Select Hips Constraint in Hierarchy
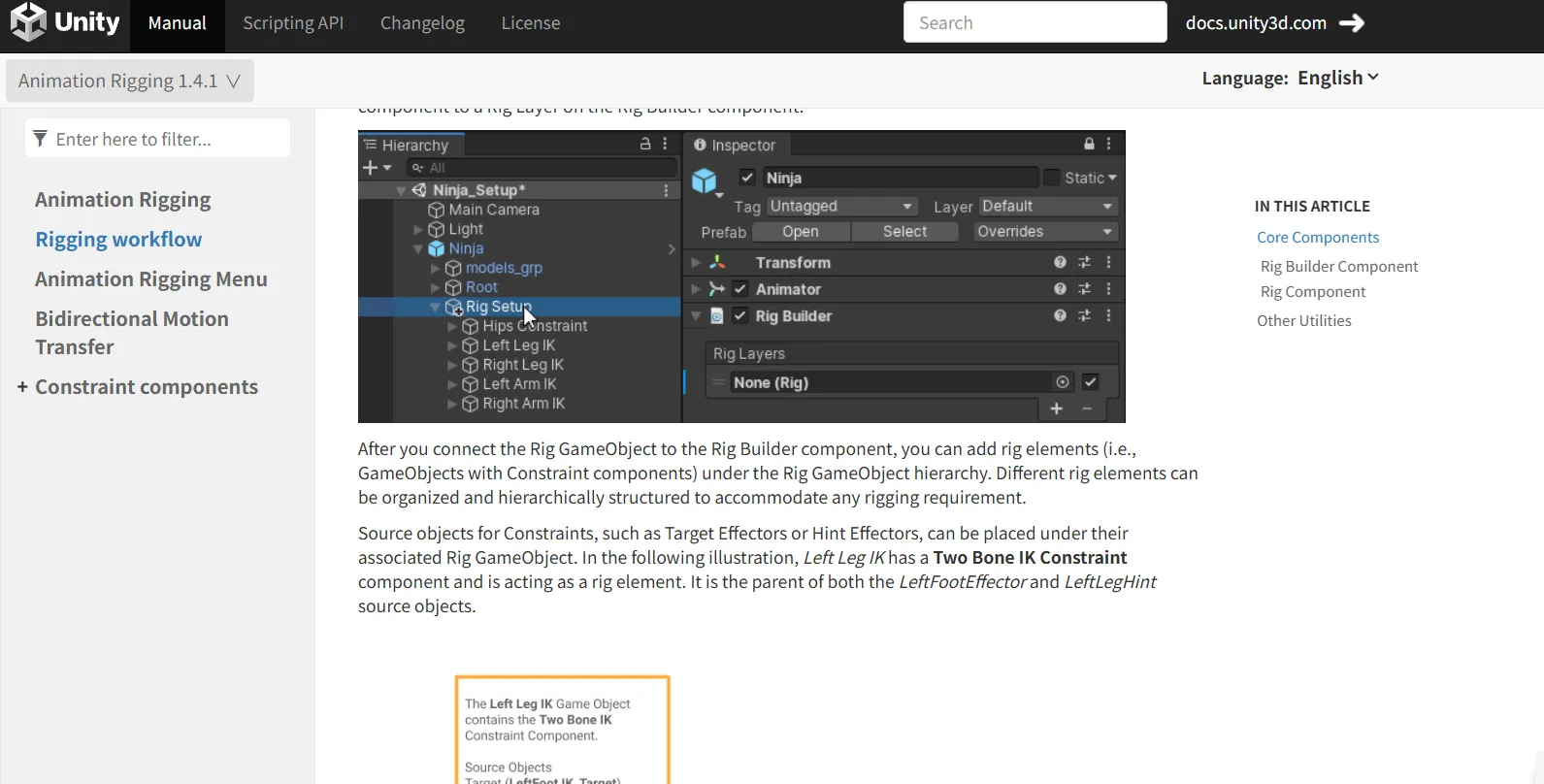 point(534,326)
